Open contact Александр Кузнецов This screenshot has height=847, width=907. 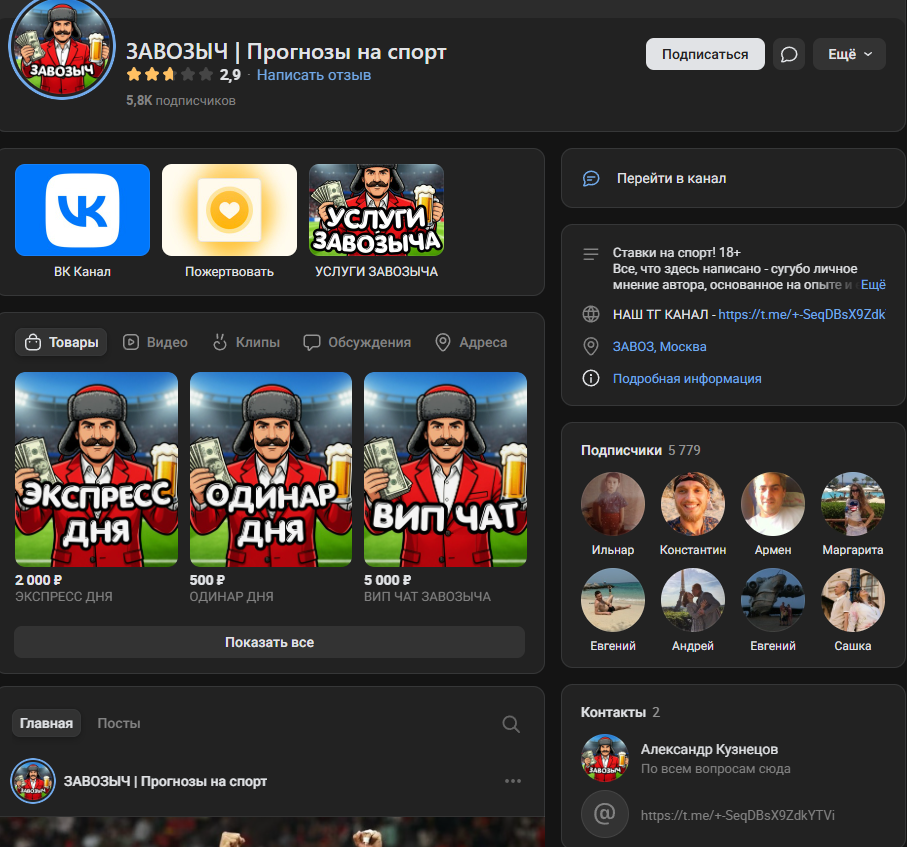pyautogui.click(x=709, y=749)
